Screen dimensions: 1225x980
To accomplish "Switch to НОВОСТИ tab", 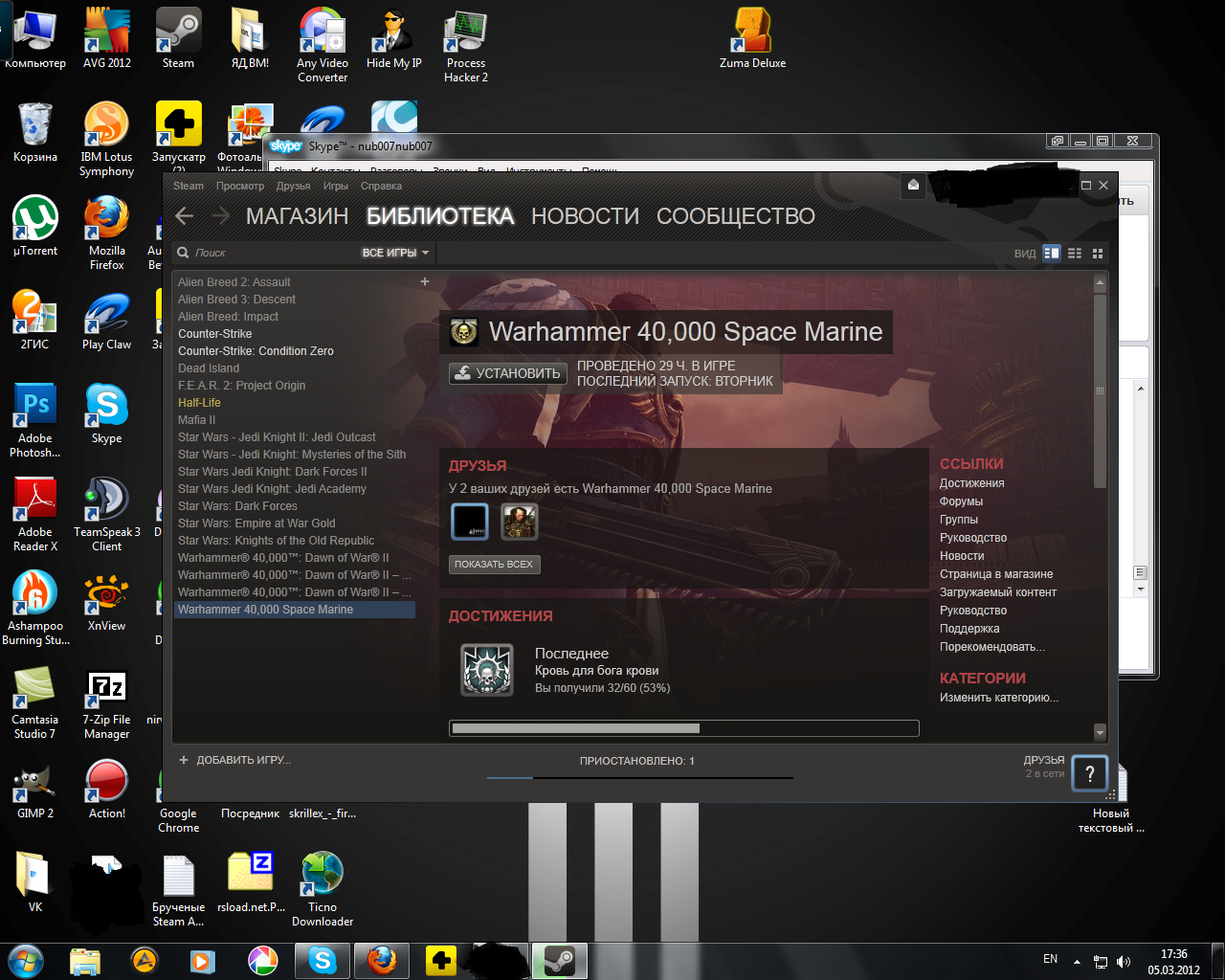I will [585, 216].
